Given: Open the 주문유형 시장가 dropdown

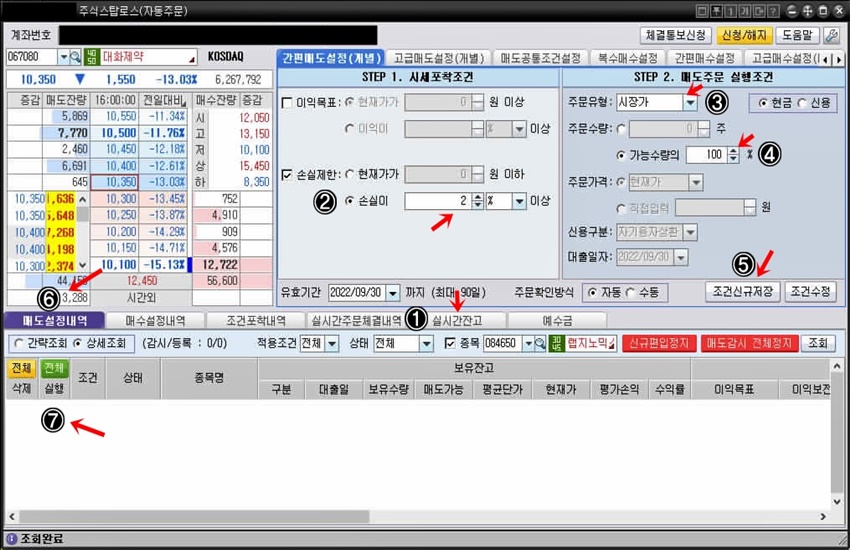Looking at the screenshot, I should click(690, 102).
